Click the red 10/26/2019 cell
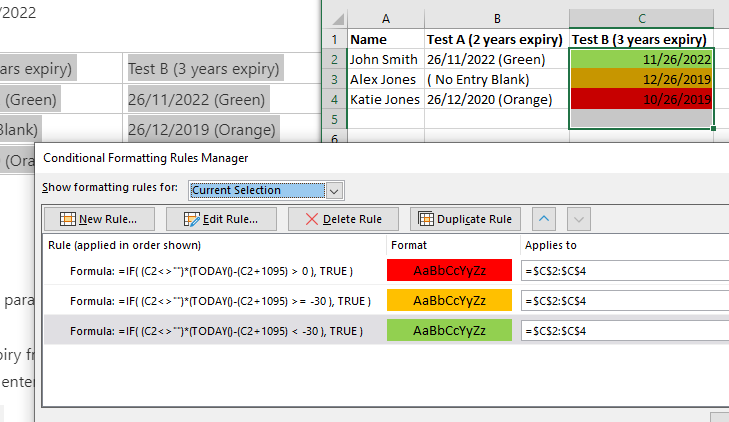This screenshot has height=422, width=729. coord(642,99)
